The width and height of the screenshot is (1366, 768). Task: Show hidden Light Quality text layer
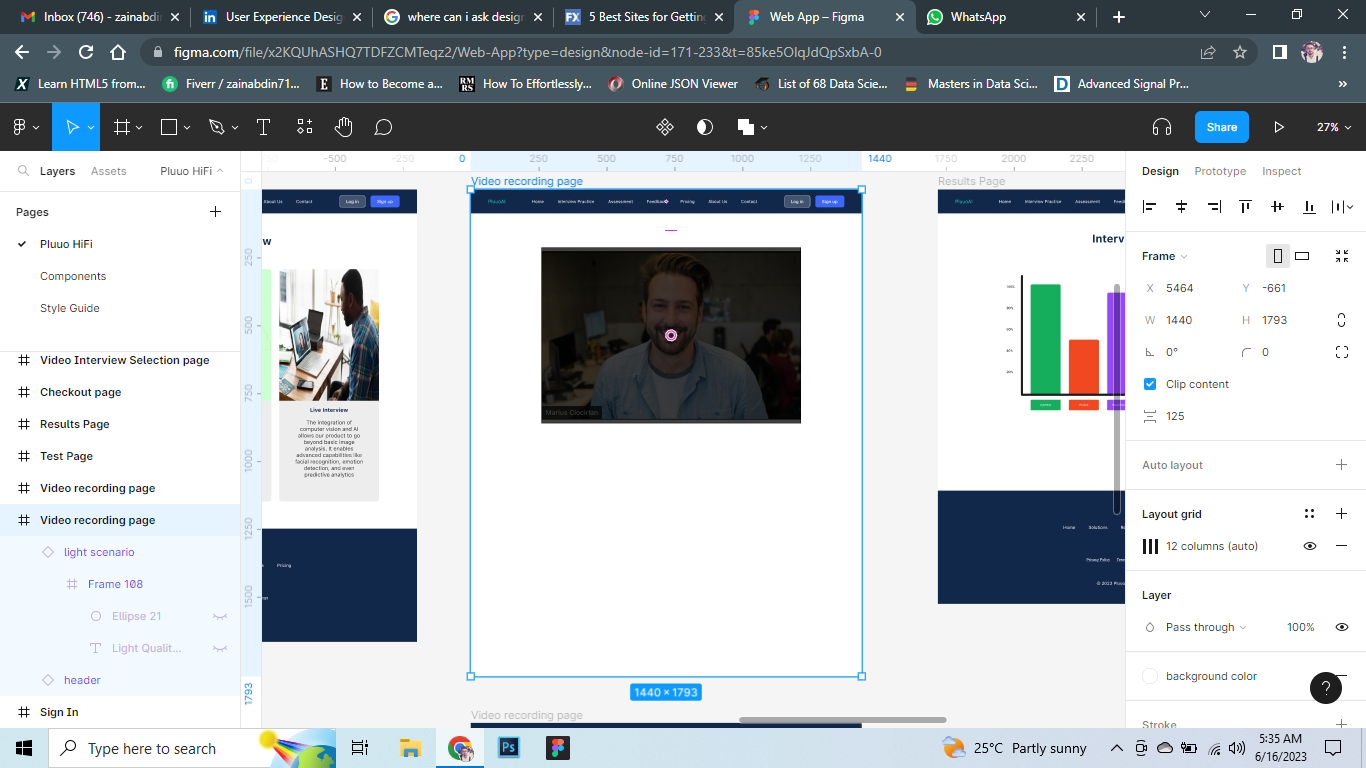pos(220,649)
